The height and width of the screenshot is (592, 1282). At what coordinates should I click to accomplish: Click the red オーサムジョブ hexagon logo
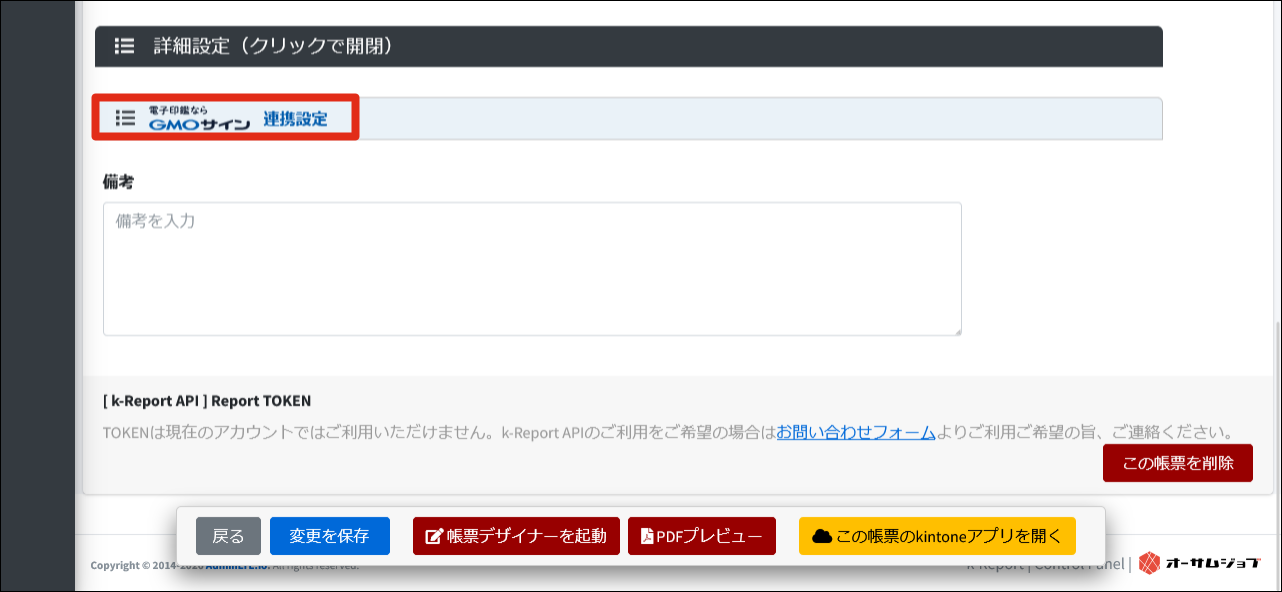1149,563
